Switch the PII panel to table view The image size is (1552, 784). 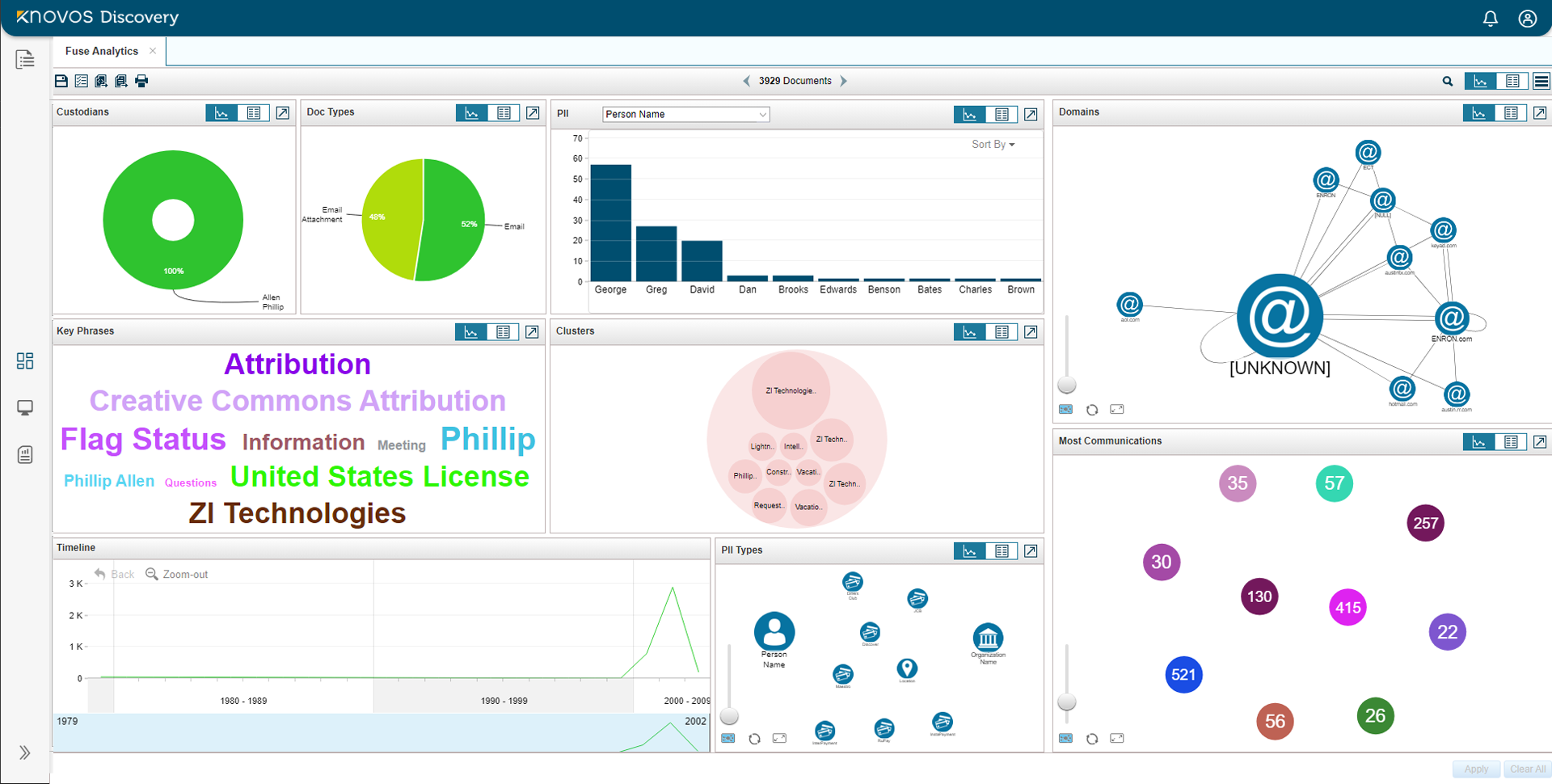[1002, 114]
